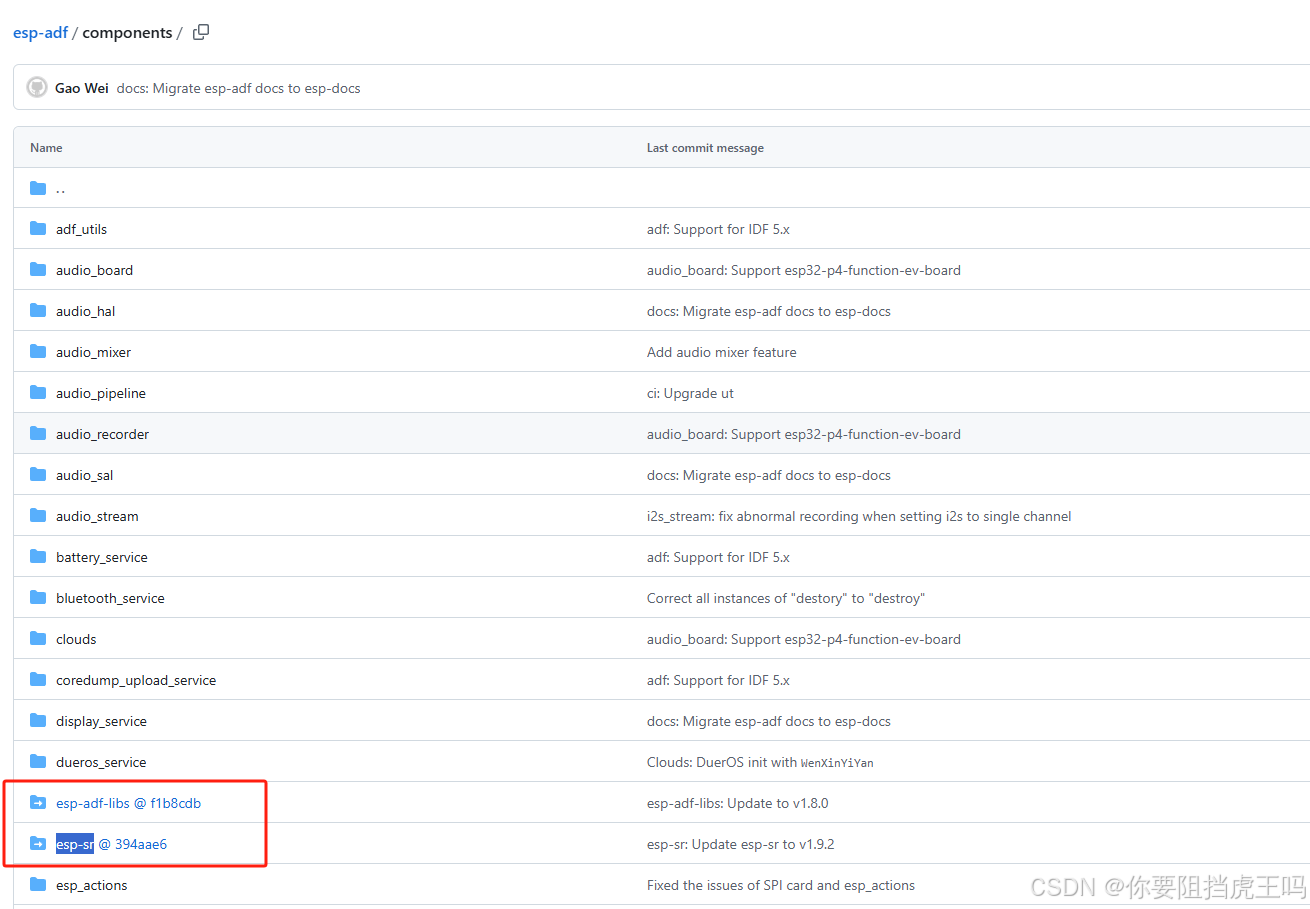Open commit 'Add audio mixer feature'

click(x=722, y=352)
